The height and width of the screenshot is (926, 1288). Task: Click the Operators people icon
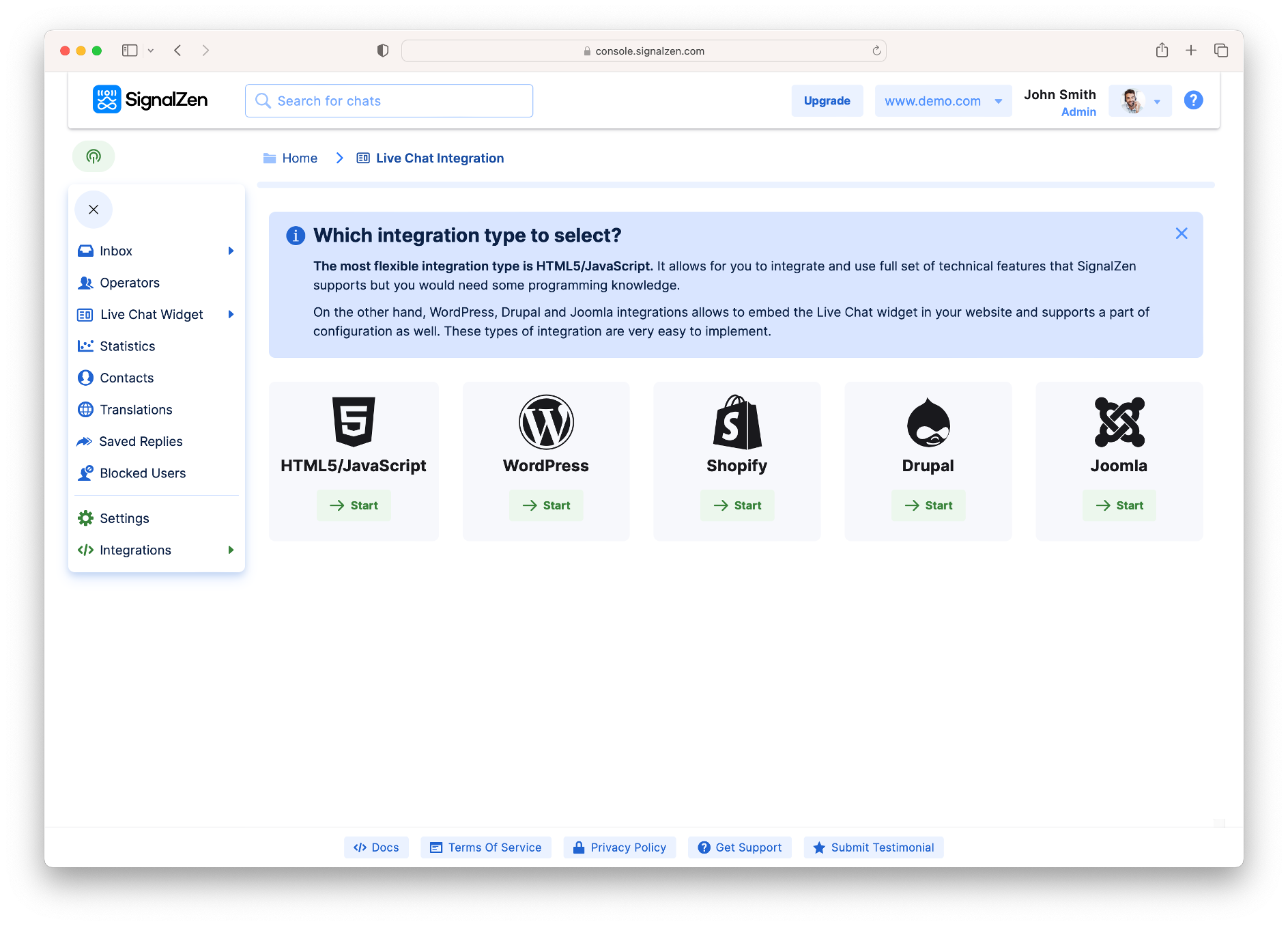pyautogui.click(x=85, y=283)
